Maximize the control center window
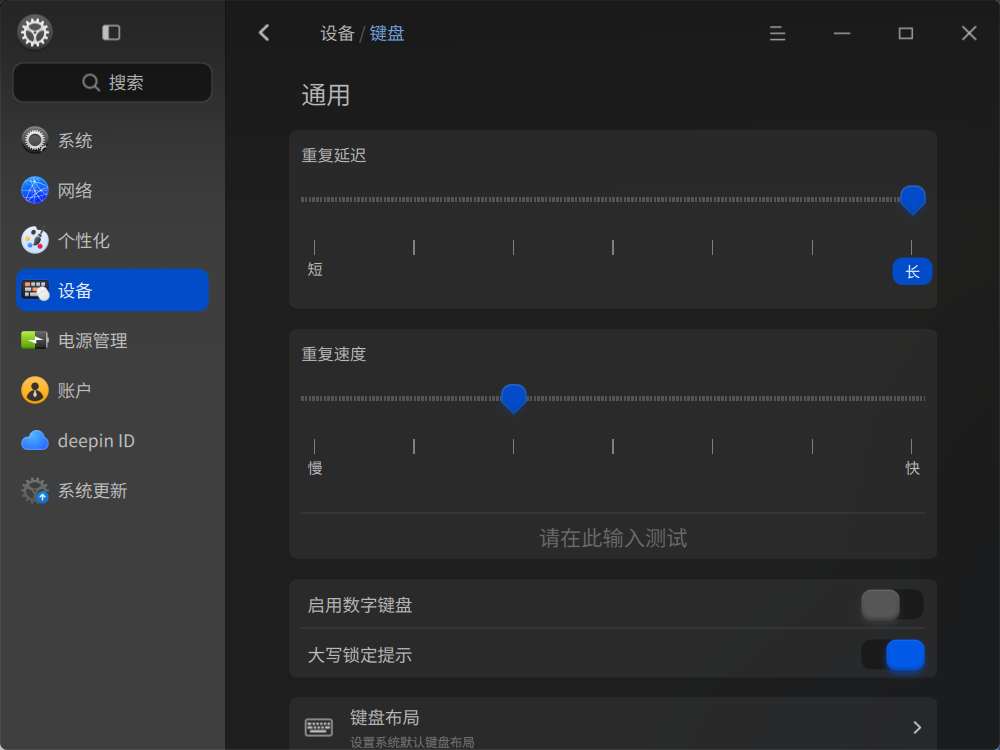 click(x=906, y=33)
